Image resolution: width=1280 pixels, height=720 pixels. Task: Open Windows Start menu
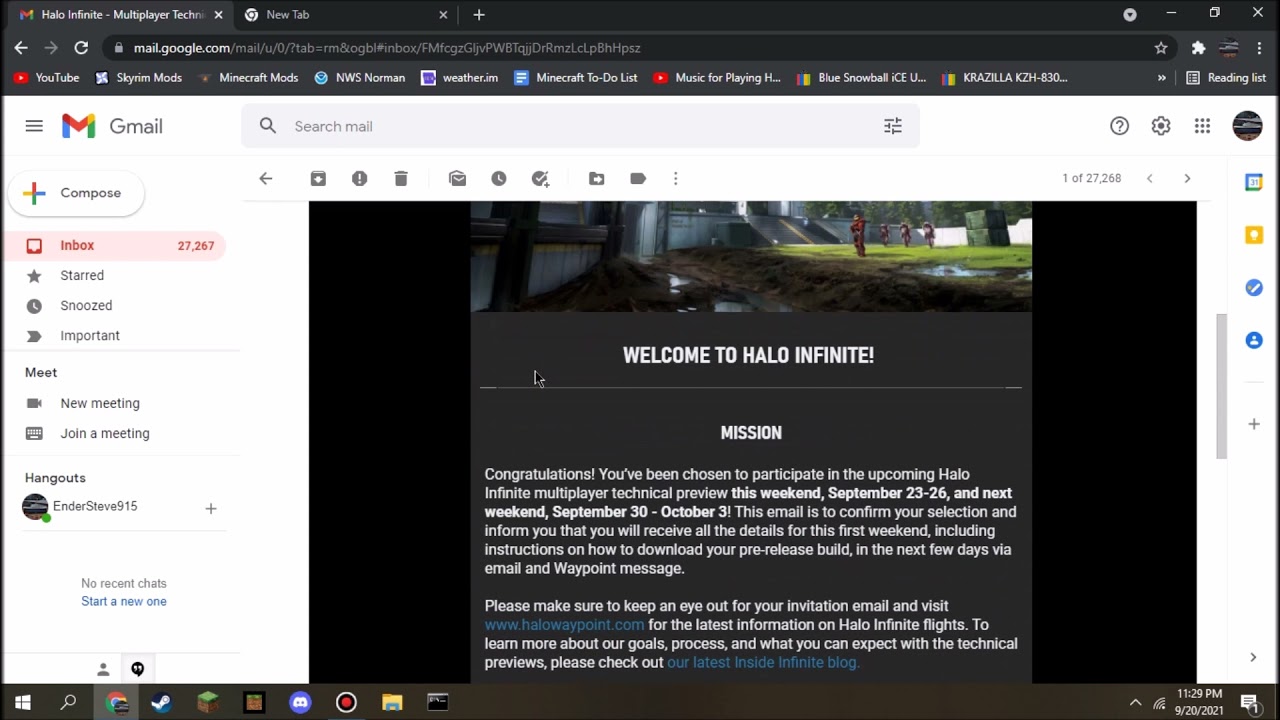[22, 703]
